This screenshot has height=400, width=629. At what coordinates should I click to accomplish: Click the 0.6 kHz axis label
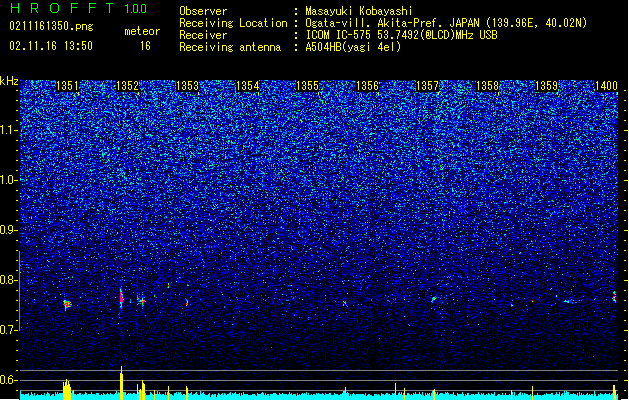9,380
